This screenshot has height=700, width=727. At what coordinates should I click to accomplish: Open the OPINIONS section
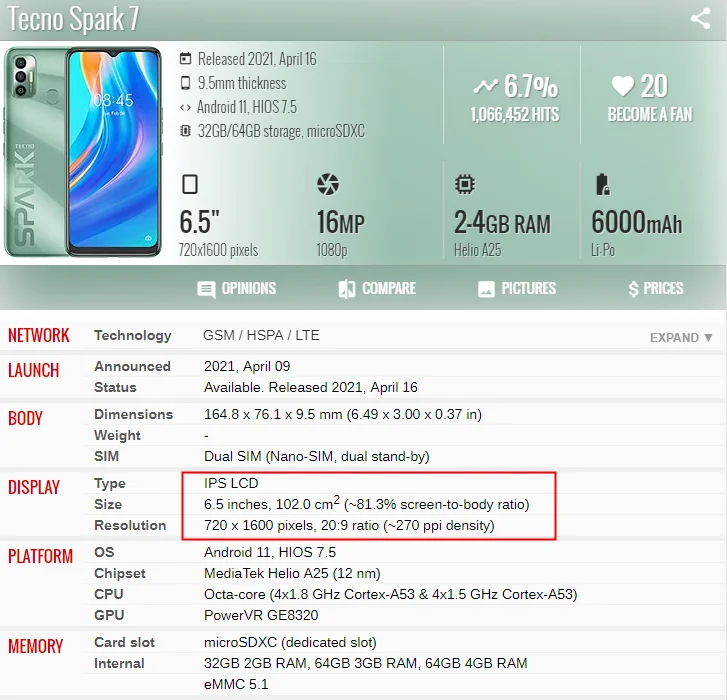(236, 288)
